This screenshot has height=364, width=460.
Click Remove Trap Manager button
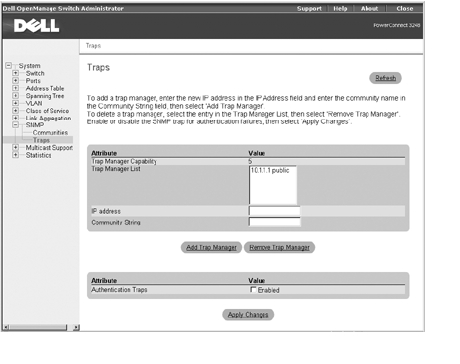point(279,247)
